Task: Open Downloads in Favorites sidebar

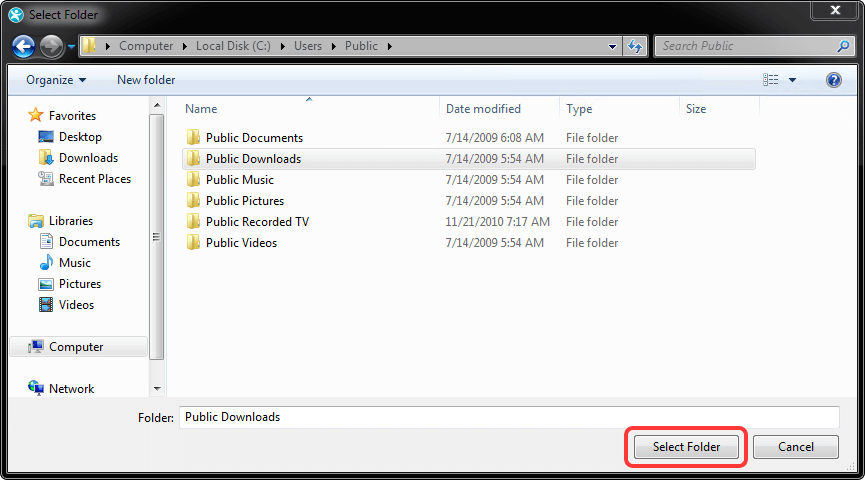Action: pos(88,158)
